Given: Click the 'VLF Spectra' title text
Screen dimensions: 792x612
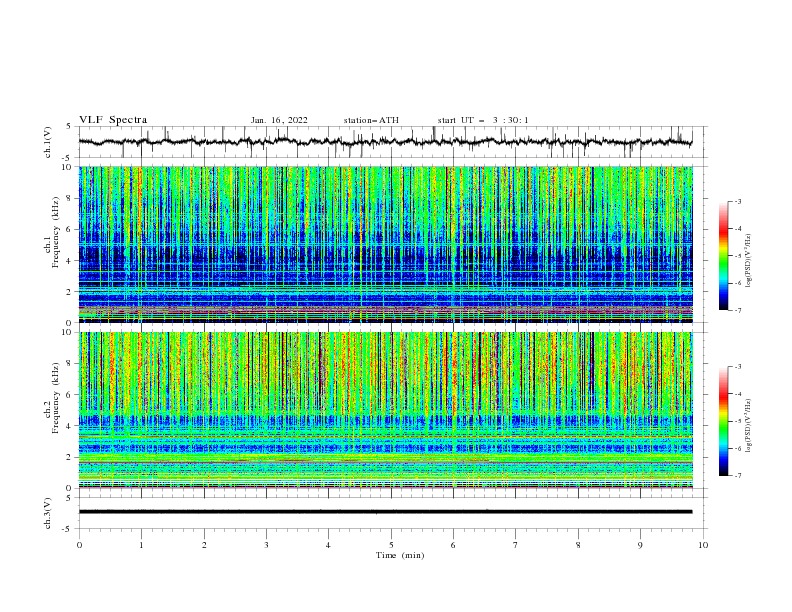Looking at the screenshot, I should [113, 120].
